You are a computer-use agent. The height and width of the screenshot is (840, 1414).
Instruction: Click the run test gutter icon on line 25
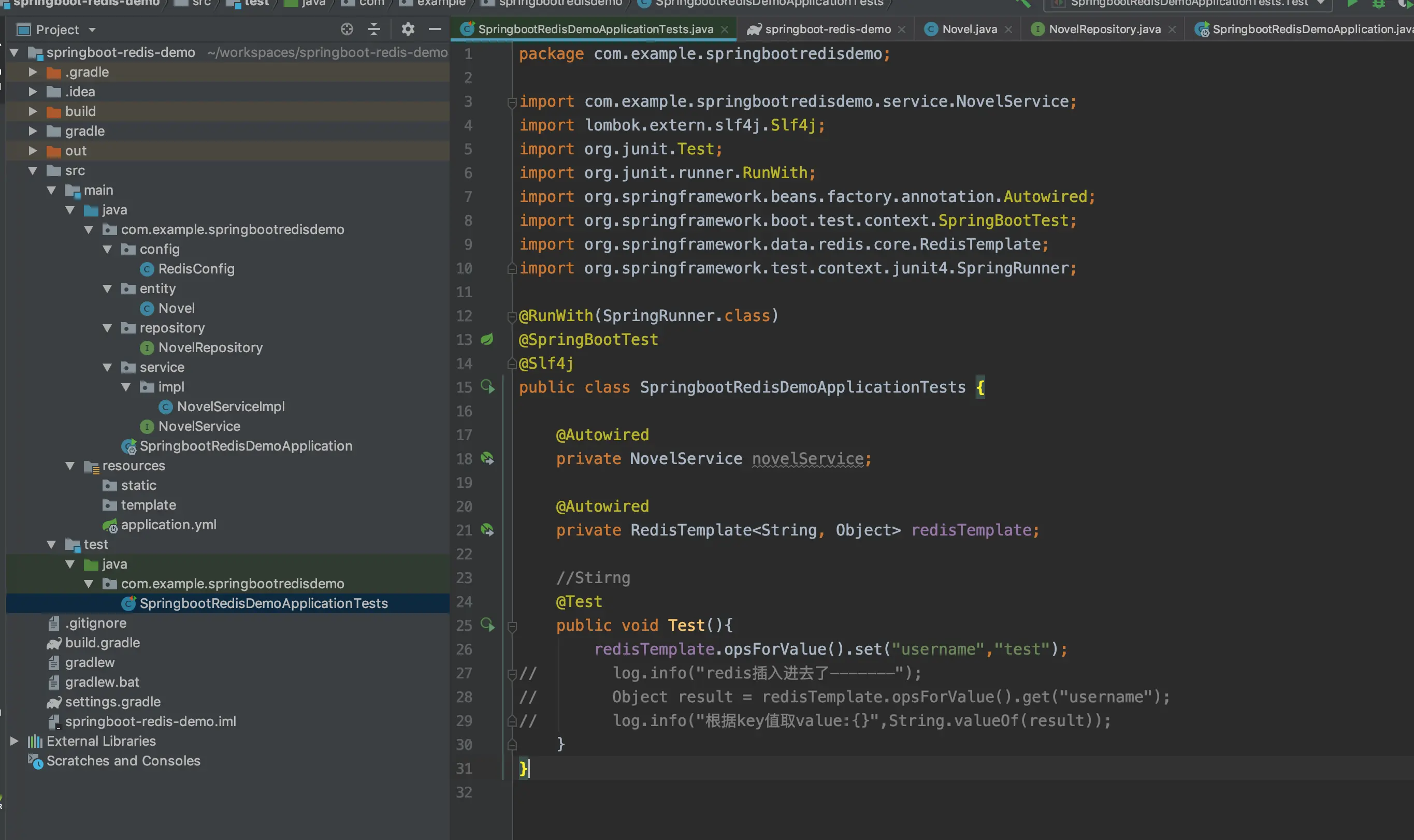tap(487, 625)
